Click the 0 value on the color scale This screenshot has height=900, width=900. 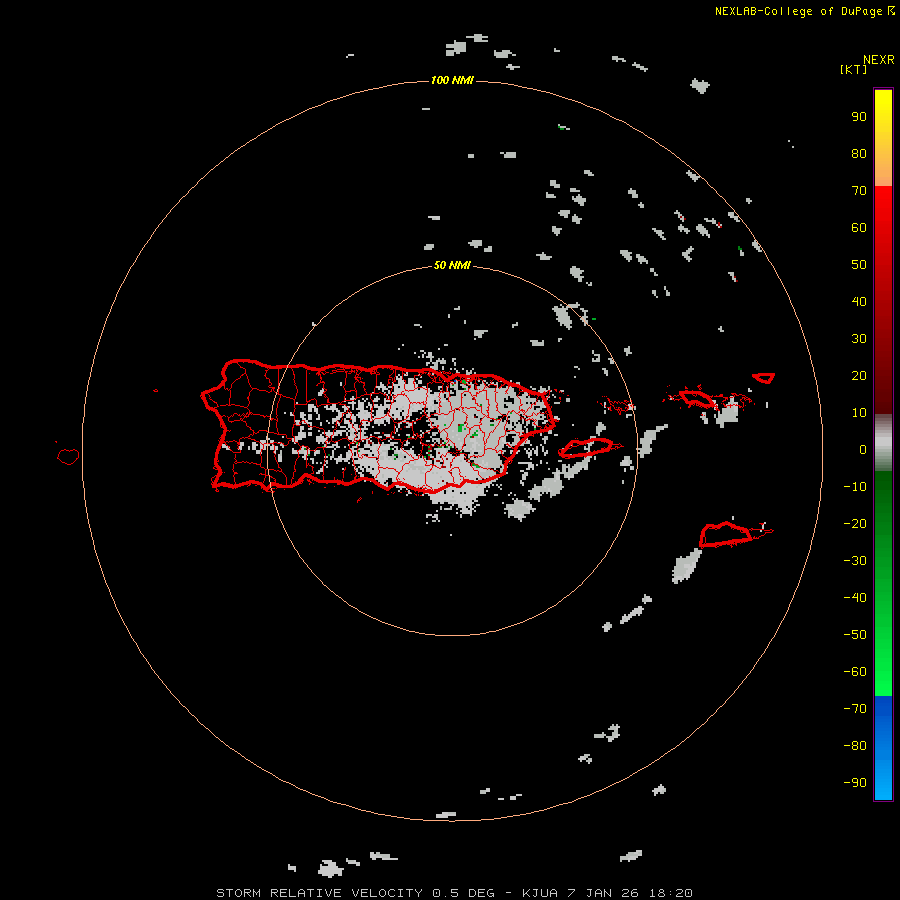pyautogui.click(x=863, y=450)
